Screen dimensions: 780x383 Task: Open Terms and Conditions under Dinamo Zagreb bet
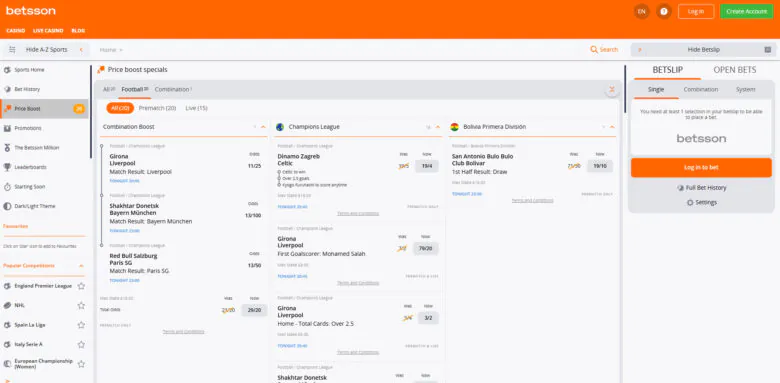pos(358,213)
